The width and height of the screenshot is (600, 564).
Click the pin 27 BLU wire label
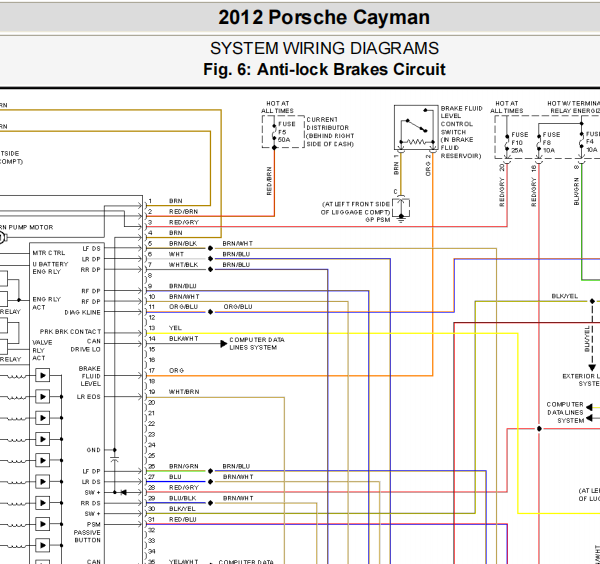175,477
